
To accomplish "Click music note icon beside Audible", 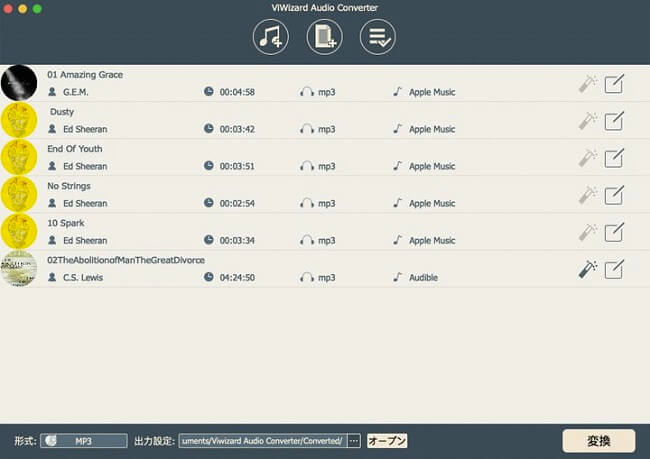I will point(398,277).
